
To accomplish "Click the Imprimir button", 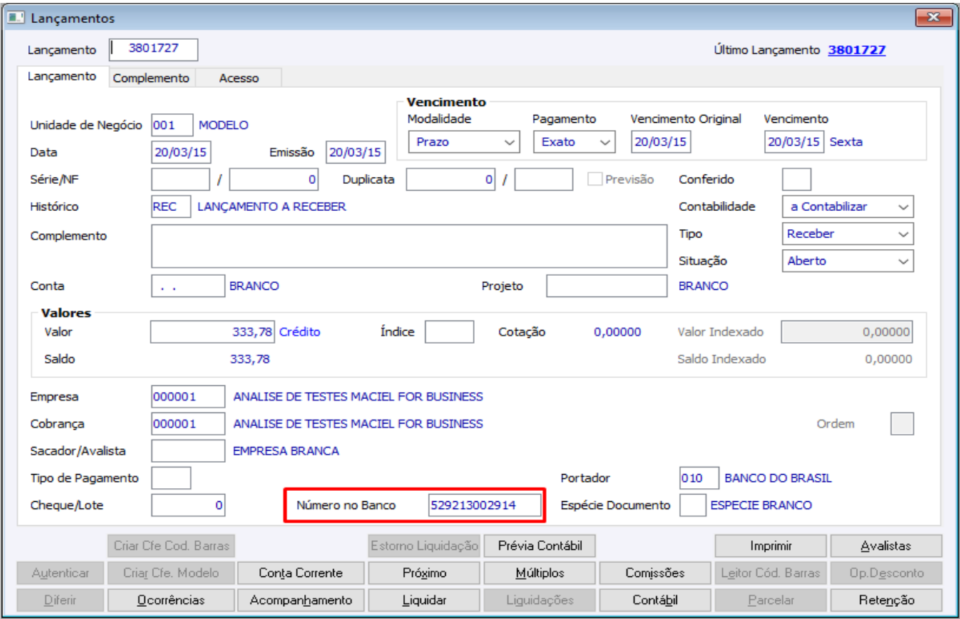I will tap(770, 546).
